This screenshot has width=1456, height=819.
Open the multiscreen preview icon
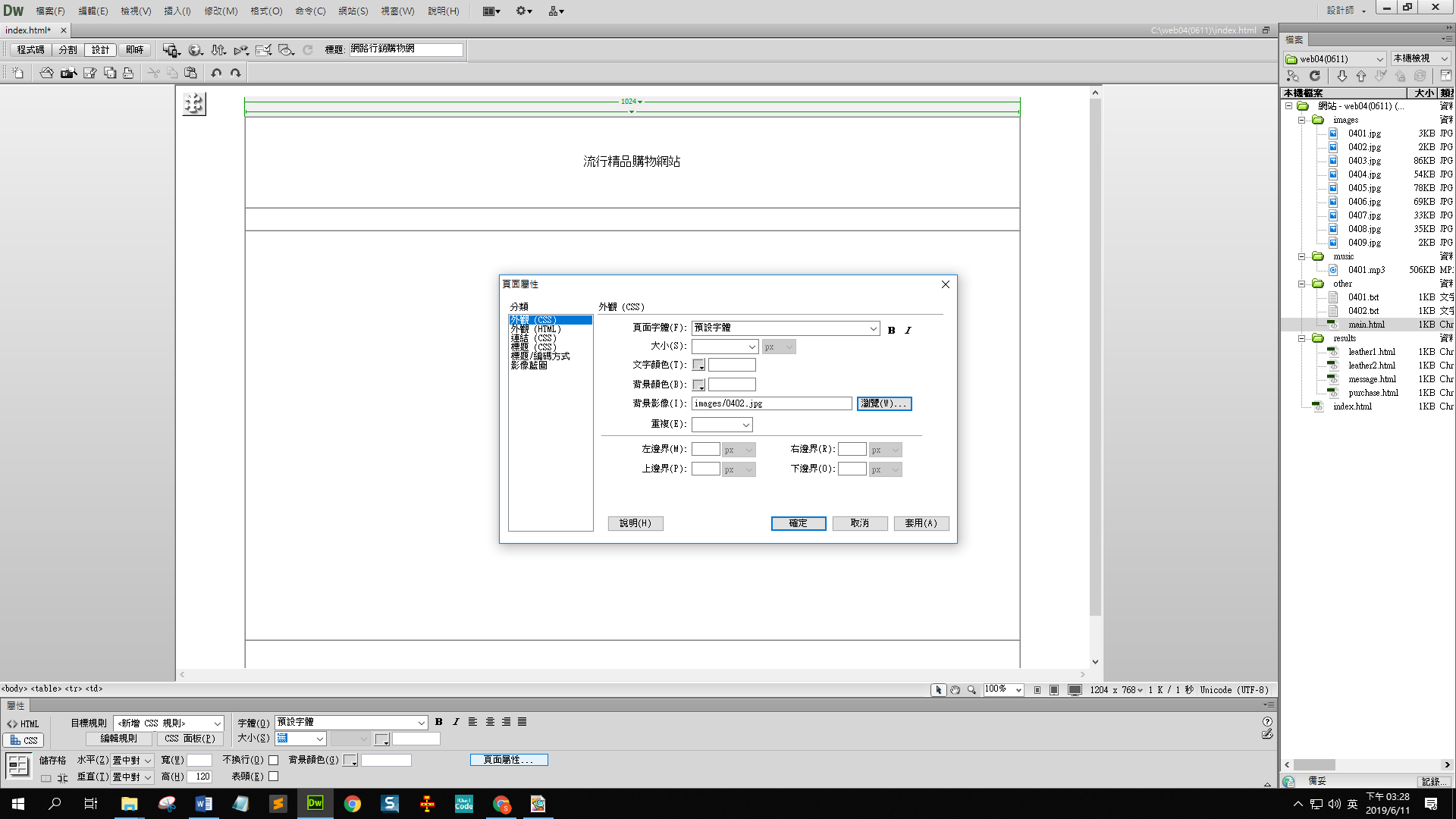click(171, 50)
